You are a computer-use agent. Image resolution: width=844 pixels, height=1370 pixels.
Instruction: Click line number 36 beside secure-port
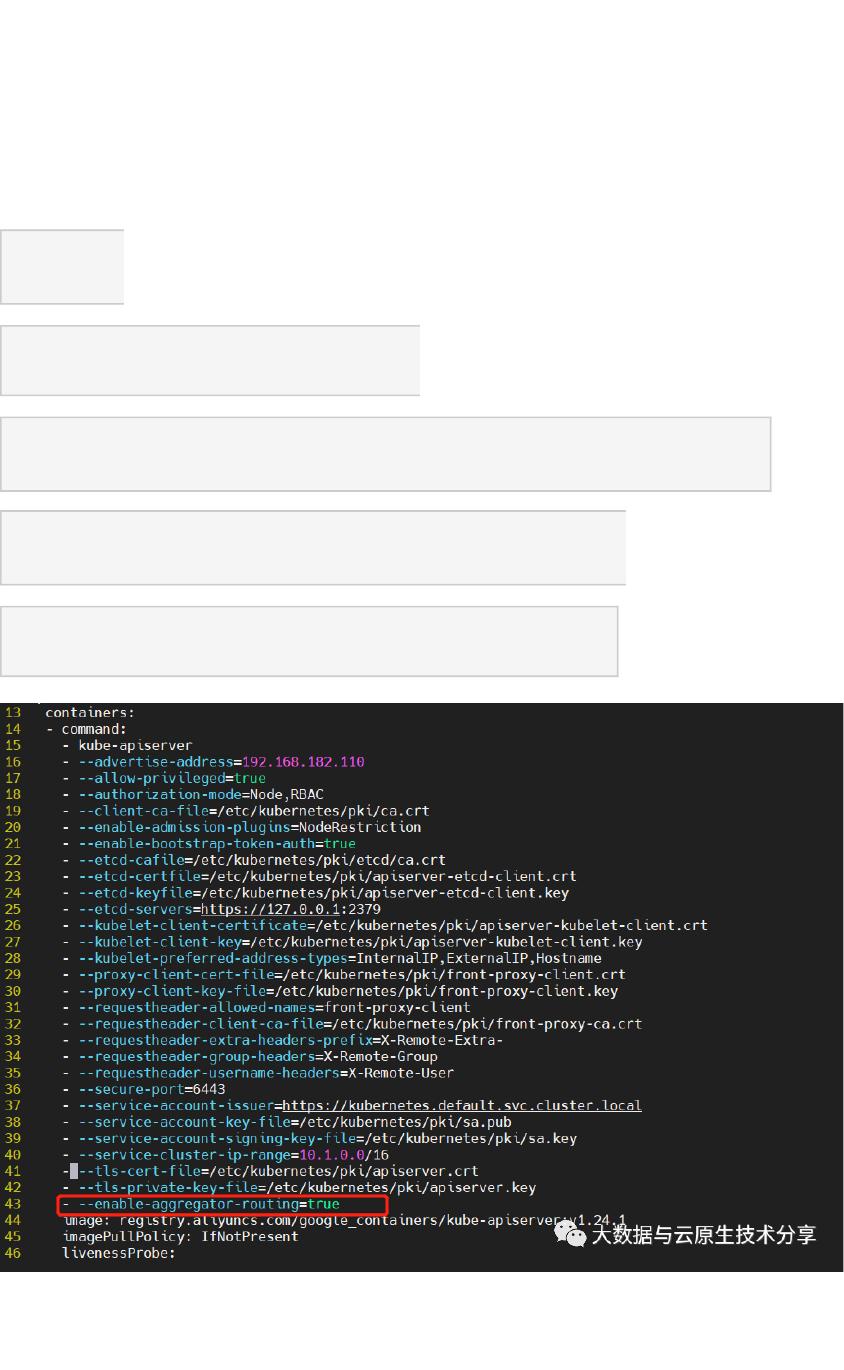point(12,1089)
